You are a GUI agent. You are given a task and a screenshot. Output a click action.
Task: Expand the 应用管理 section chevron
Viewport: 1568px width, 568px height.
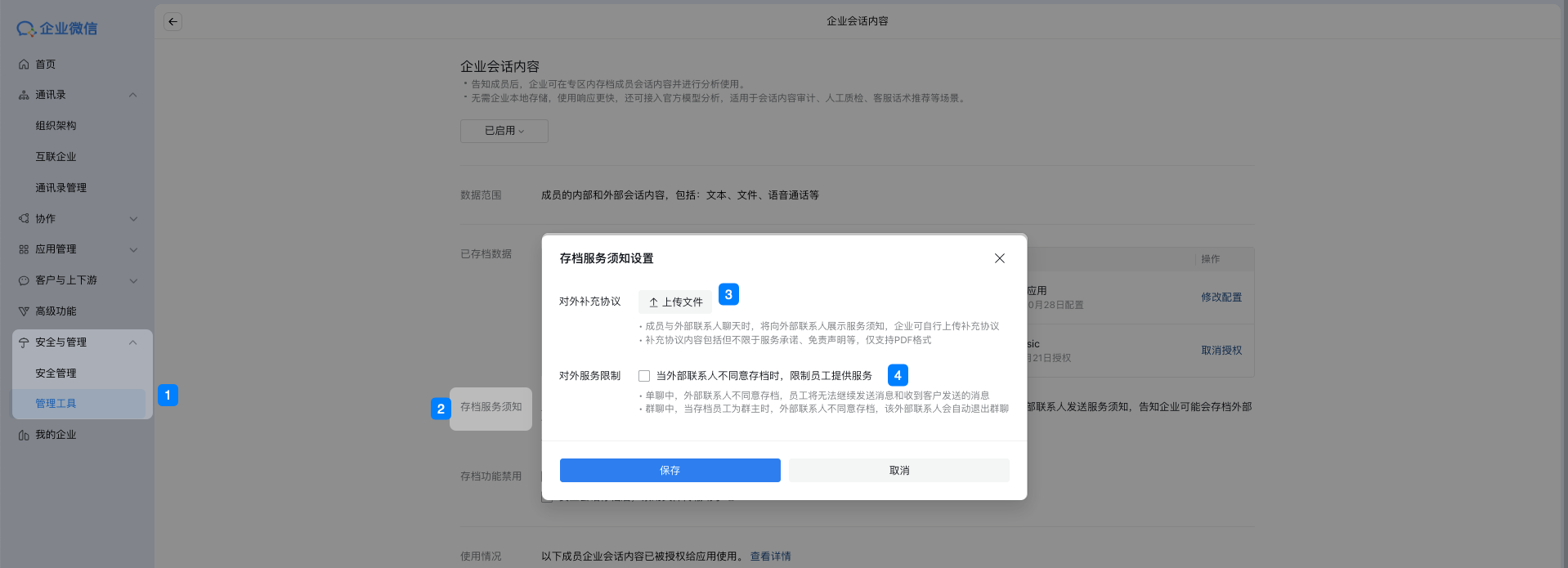point(133,249)
